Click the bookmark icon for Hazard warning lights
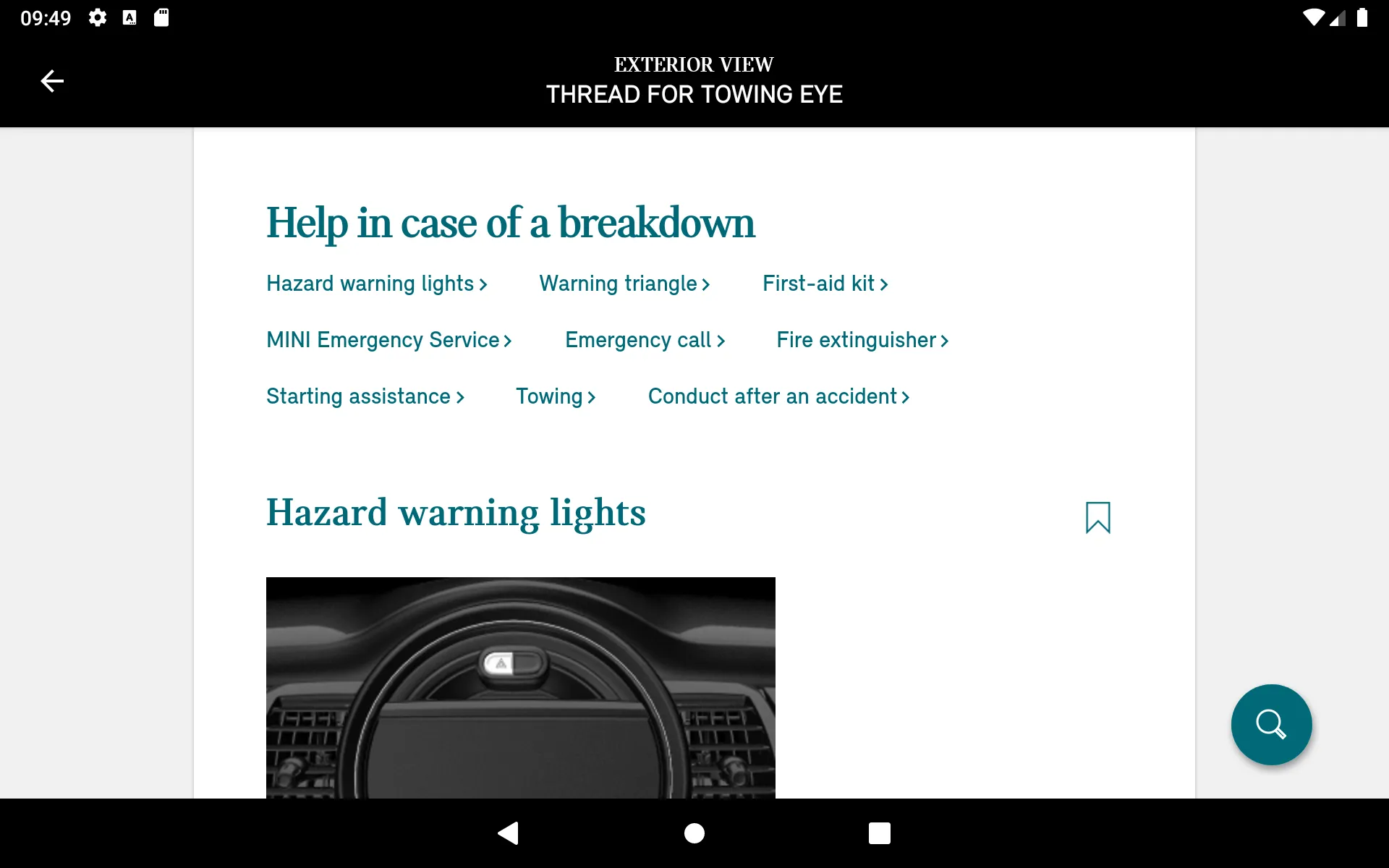The image size is (1389, 868). (1098, 518)
